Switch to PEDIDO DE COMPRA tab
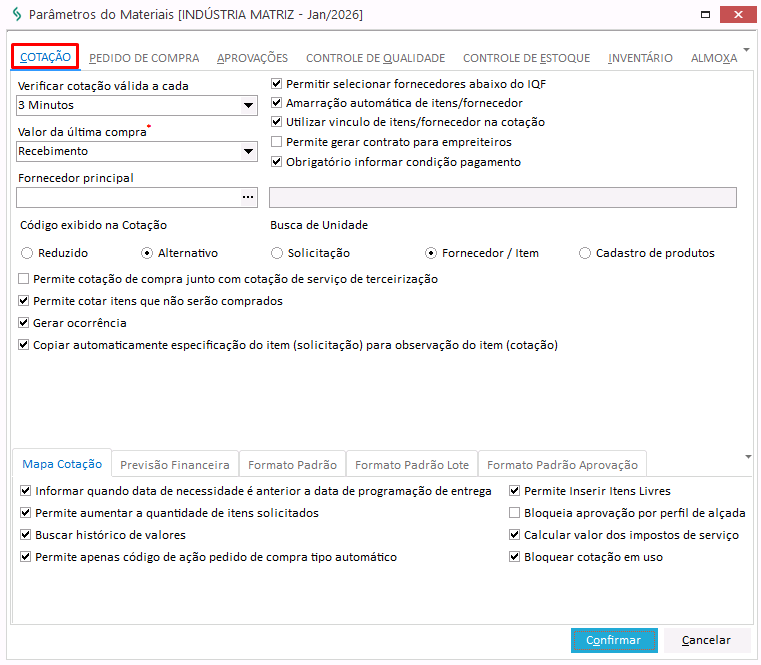 click(144, 58)
